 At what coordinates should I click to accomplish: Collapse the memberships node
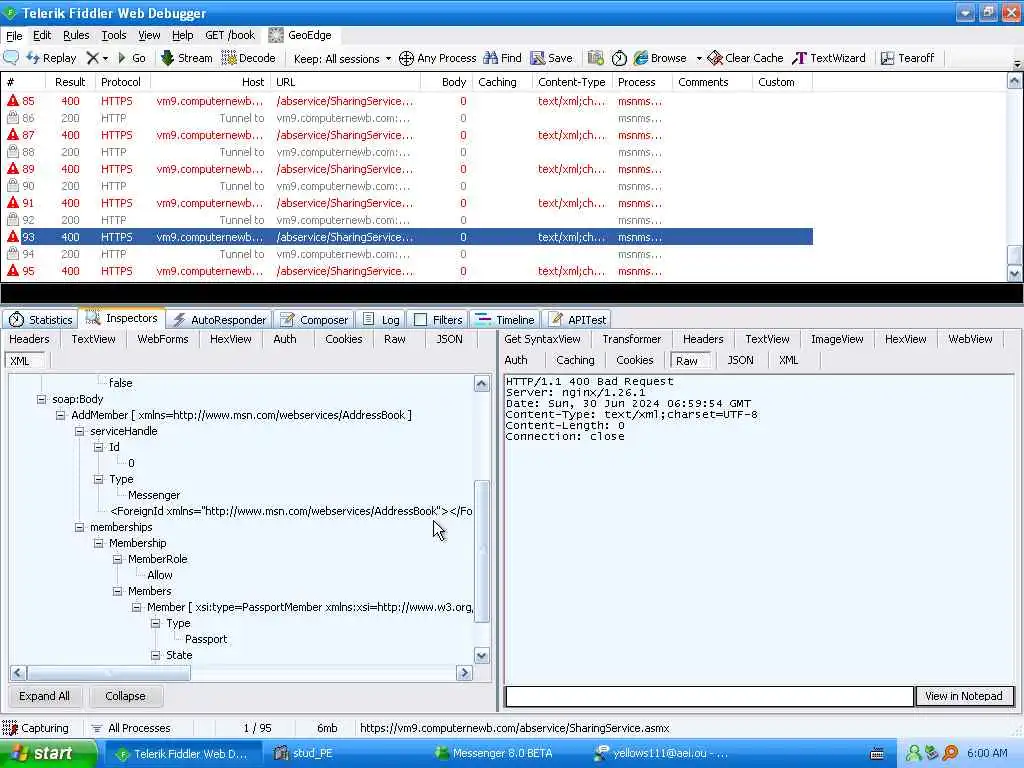(x=79, y=527)
